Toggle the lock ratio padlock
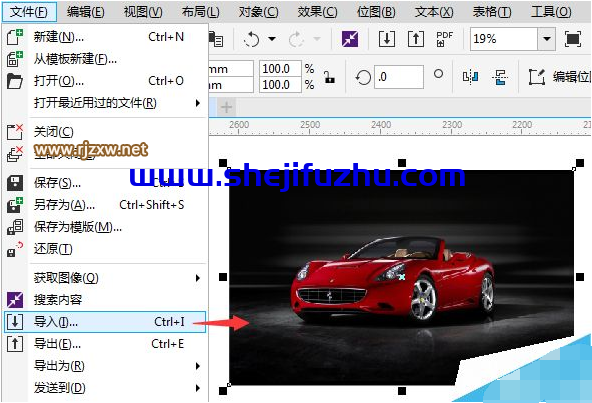The image size is (592, 403). 330,77
